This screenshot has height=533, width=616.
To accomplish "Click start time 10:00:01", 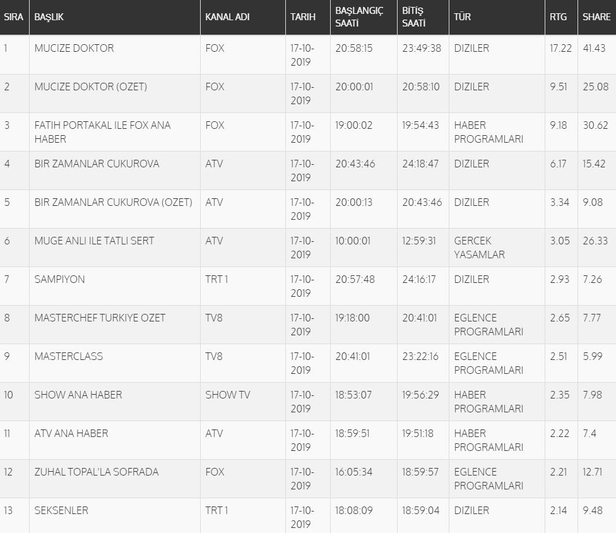I will tap(353, 241).
